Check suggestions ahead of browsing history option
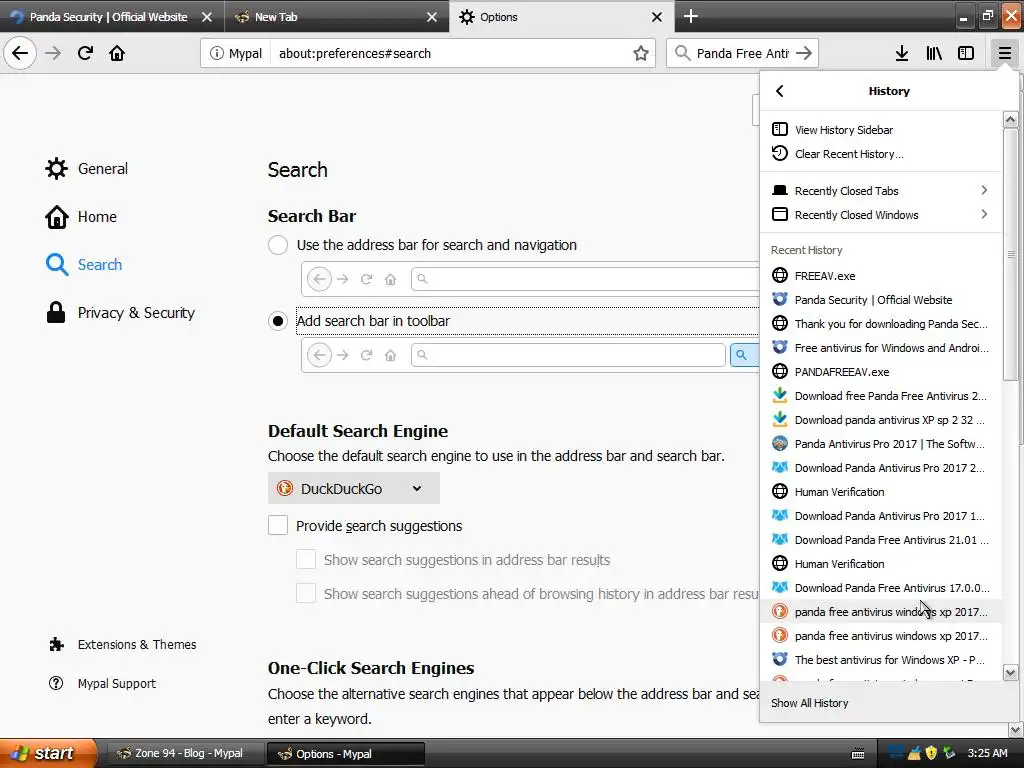1024x768 pixels. 306,593
